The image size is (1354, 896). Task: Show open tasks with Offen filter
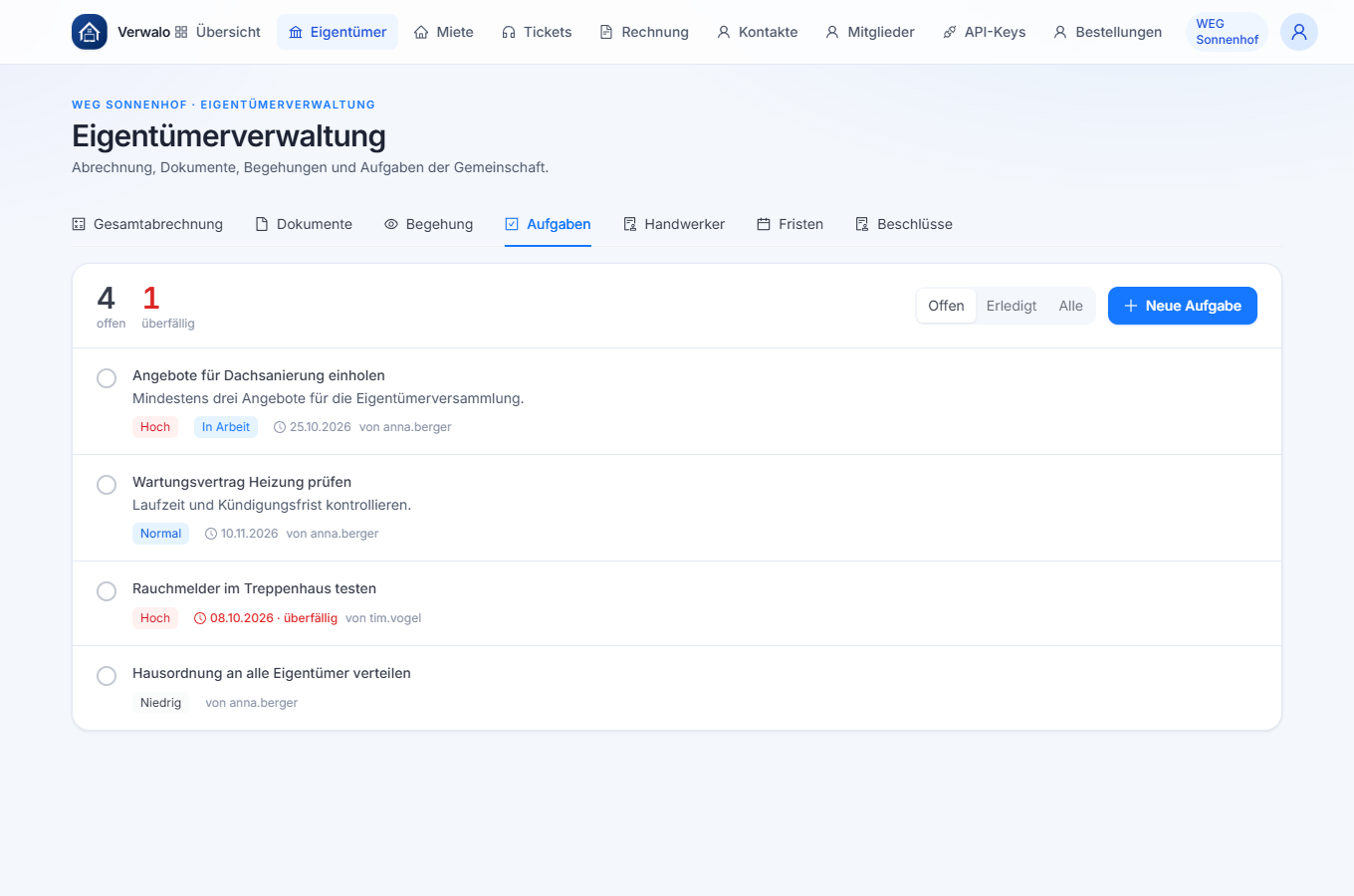point(946,306)
